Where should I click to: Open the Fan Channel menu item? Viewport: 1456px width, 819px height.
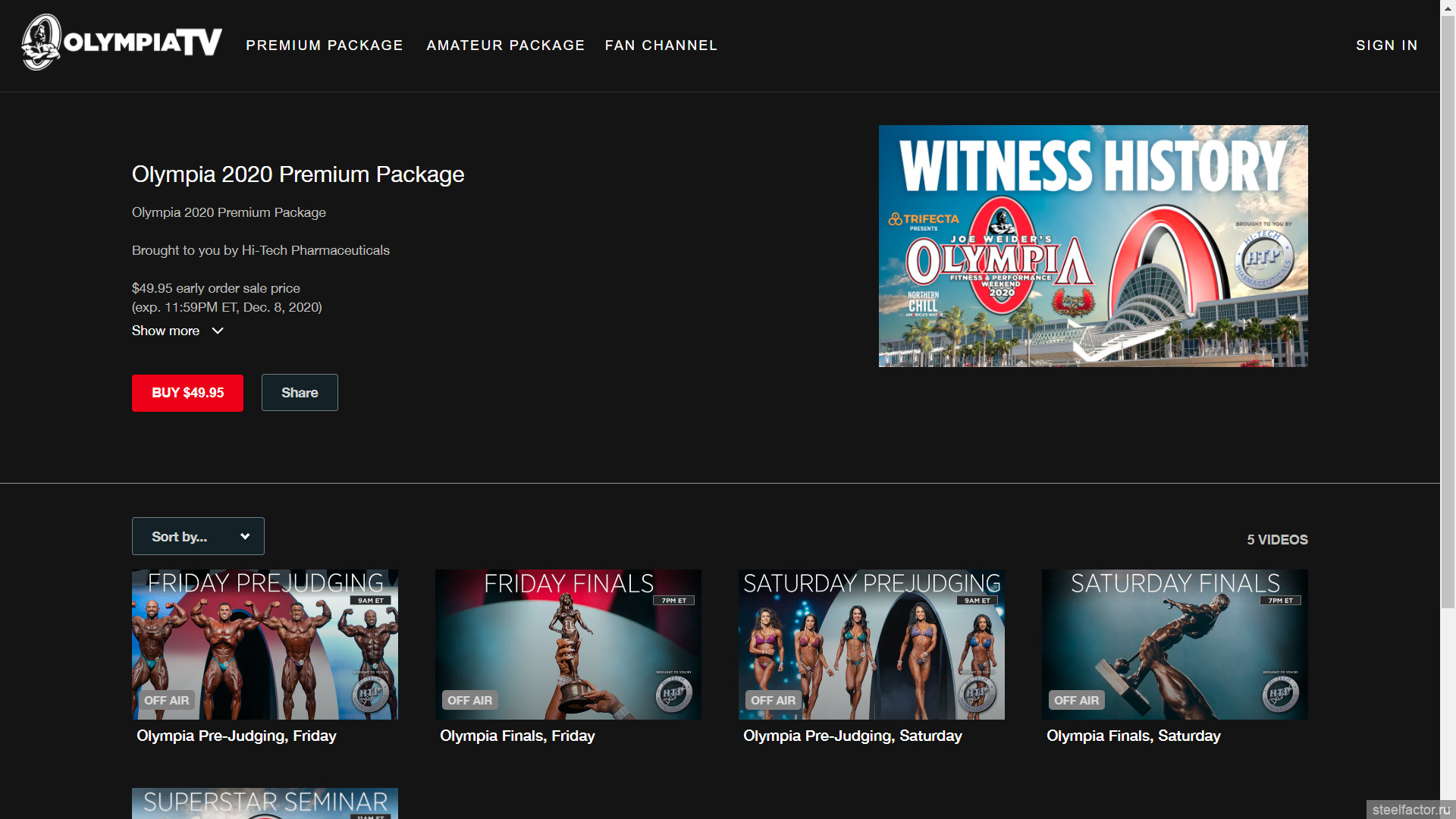pos(661,45)
